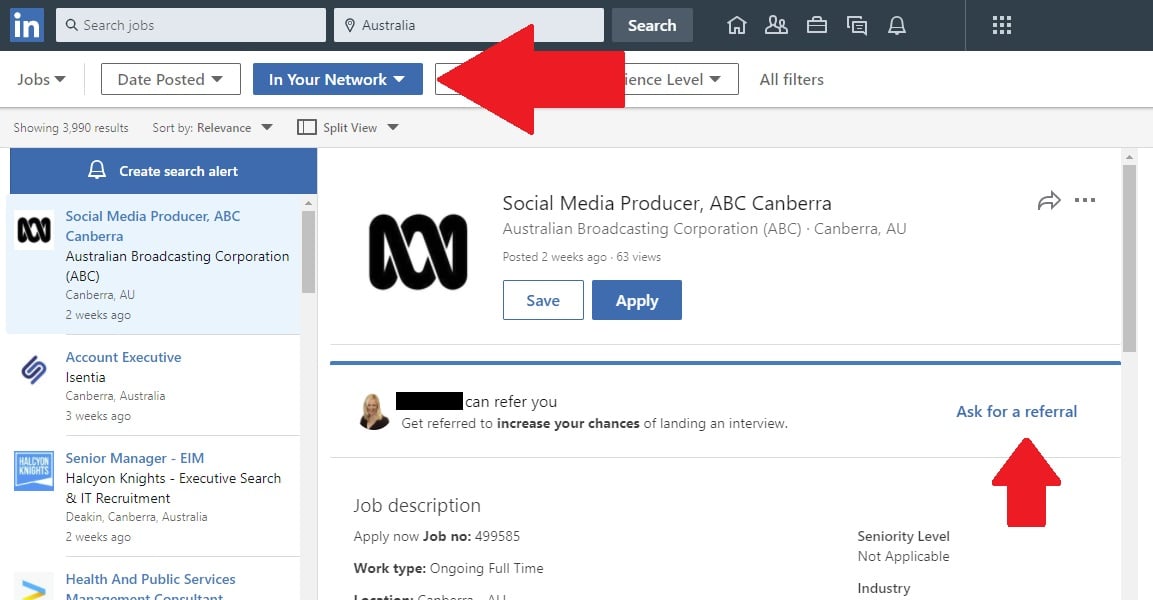Viewport: 1153px width, 600px height.
Task: Apply to the Social Media Producer job
Action: tap(637, 300)
